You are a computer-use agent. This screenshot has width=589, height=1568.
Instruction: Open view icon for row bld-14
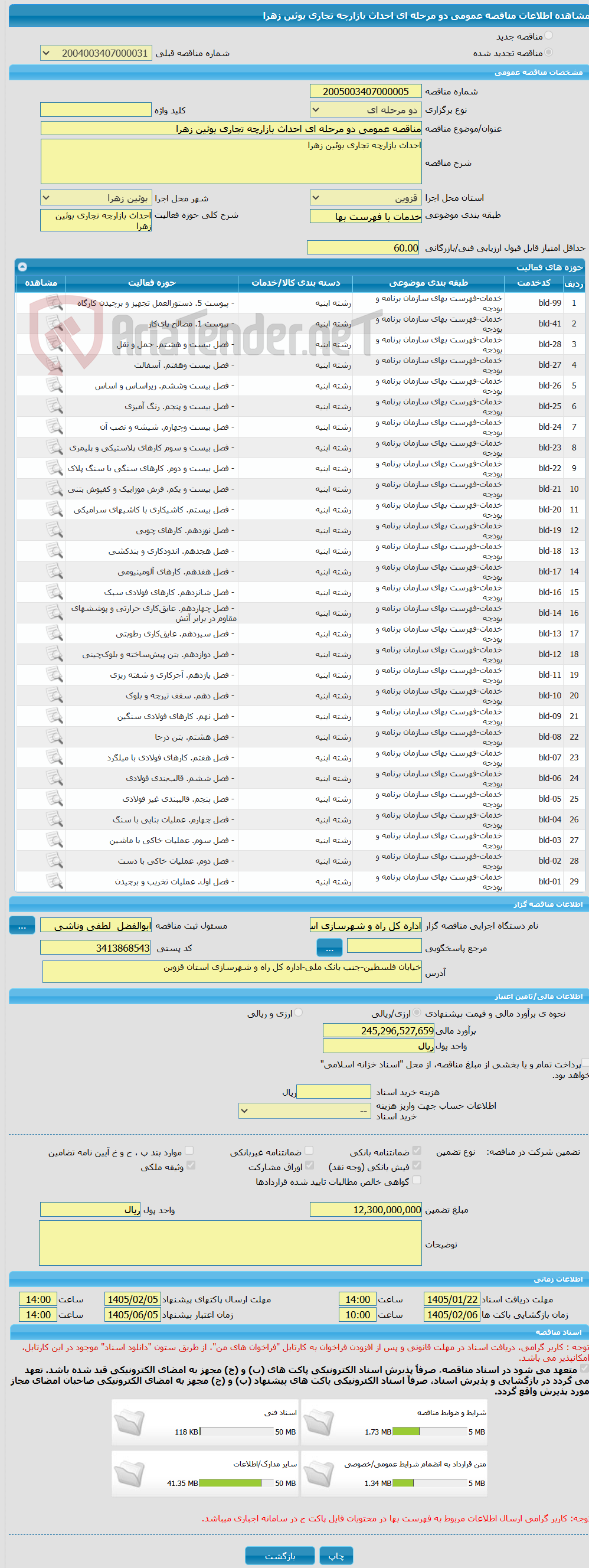(55, 613)
